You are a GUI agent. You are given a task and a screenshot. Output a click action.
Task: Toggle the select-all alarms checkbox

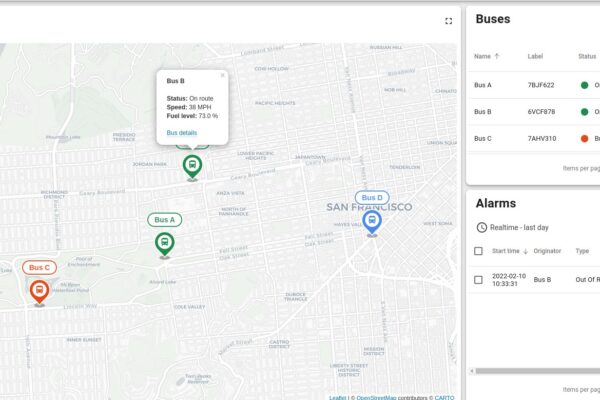point(479,251)
